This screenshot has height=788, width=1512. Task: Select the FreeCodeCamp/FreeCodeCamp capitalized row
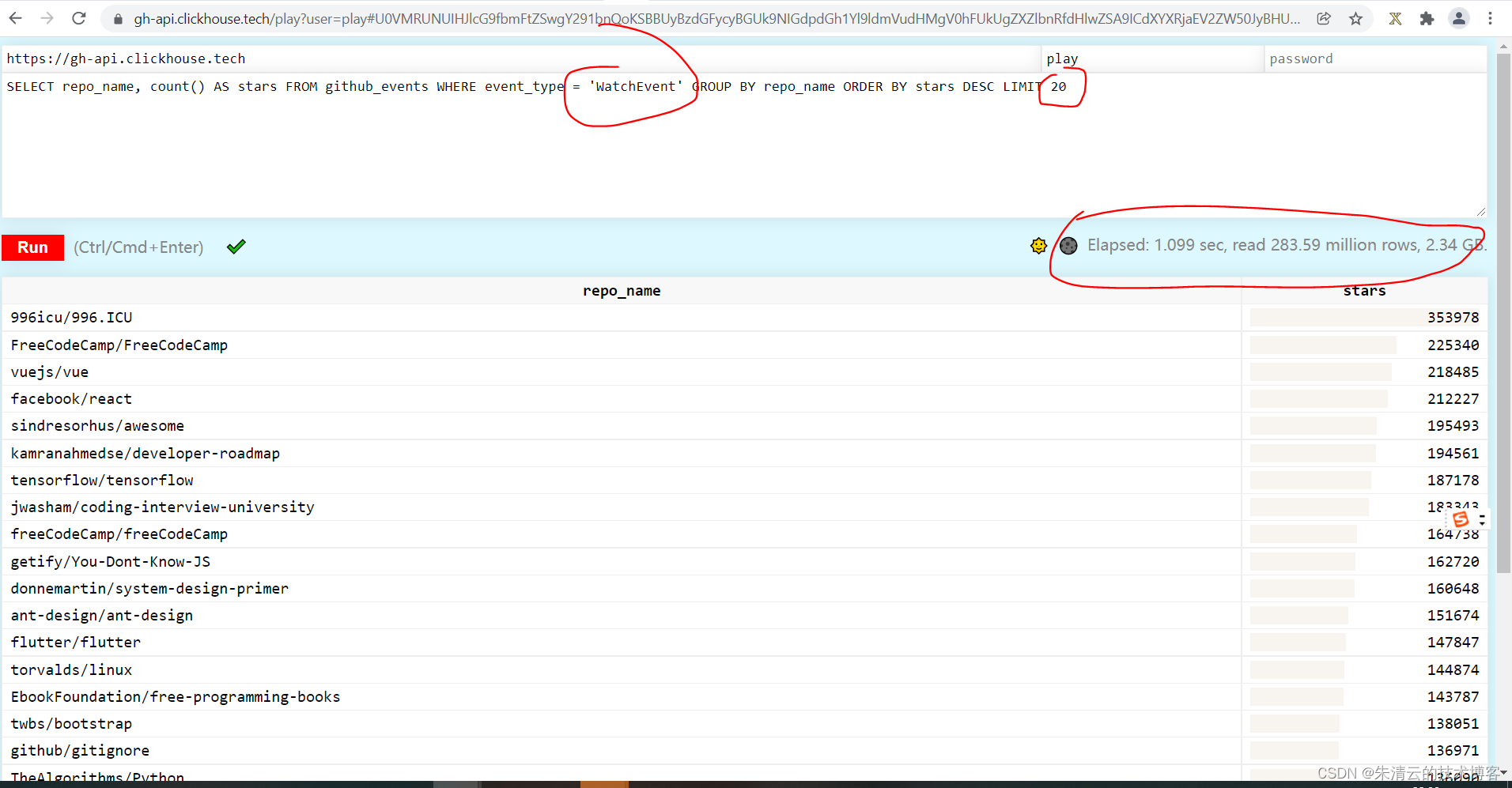point(744,345)
